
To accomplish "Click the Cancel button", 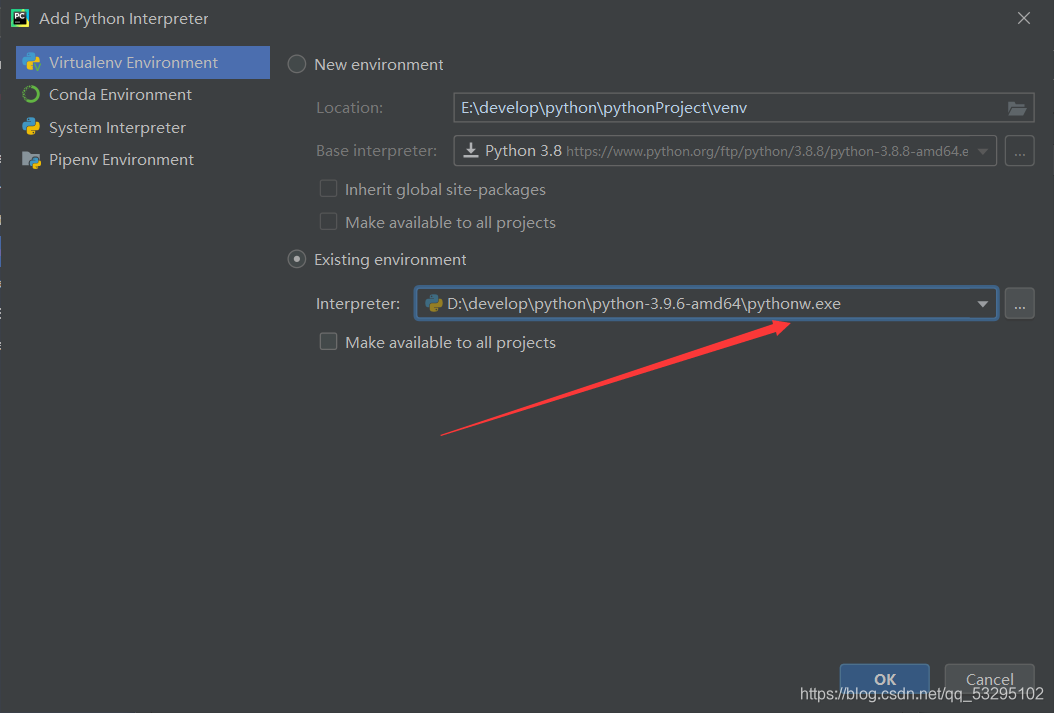I will coord(989,679).
